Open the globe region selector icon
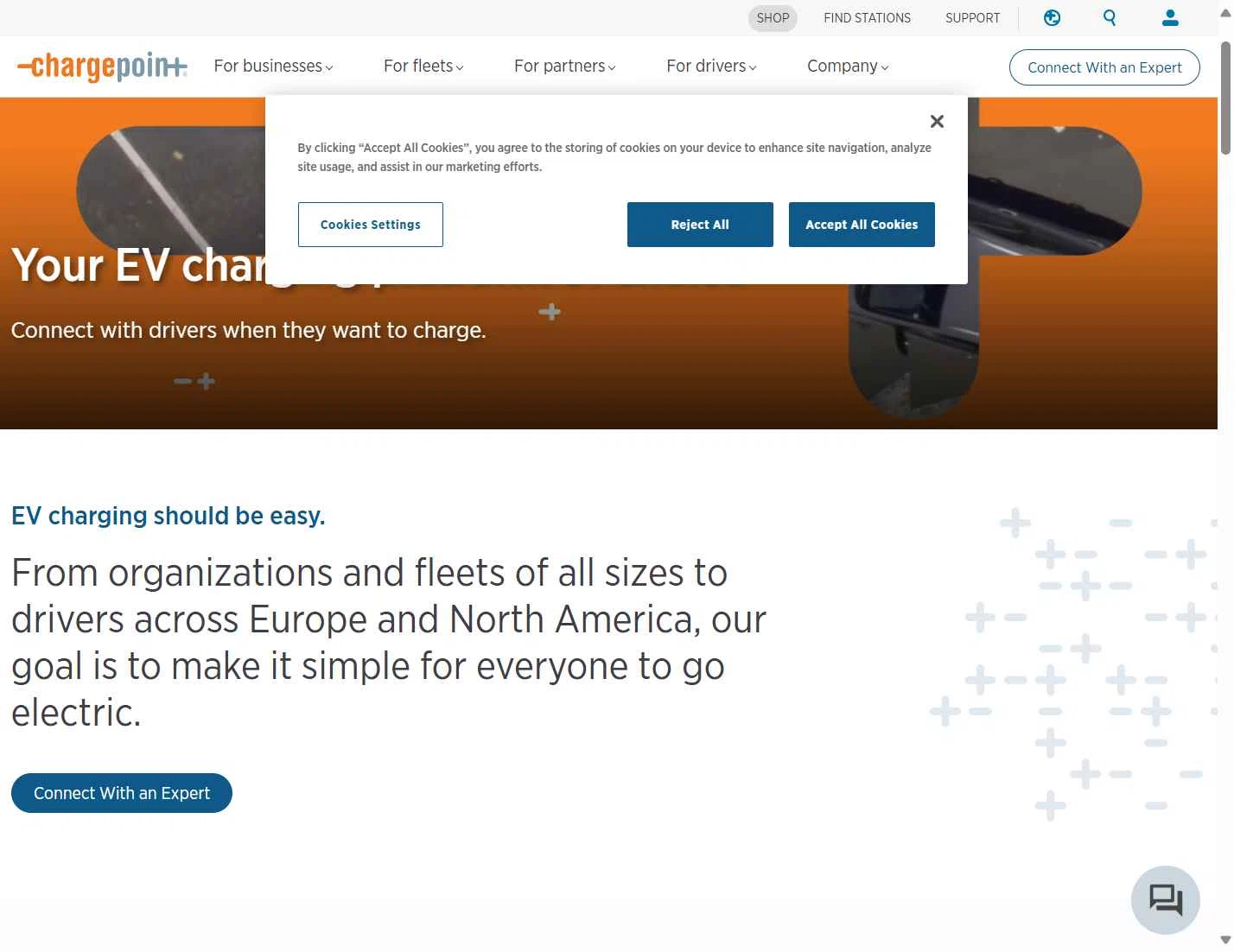The image size is (1234, 952). tap(1052, 17)
